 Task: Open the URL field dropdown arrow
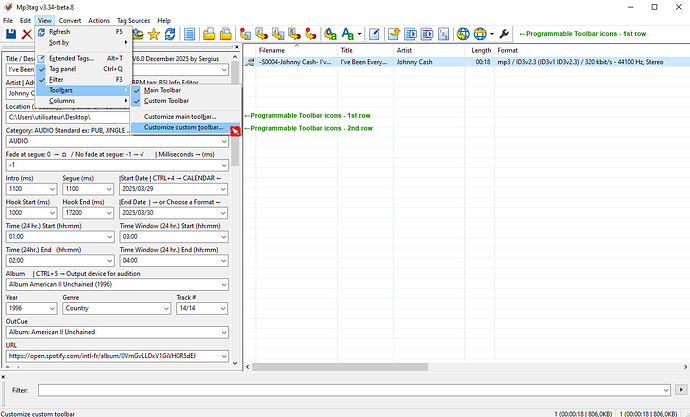(x=224, y=356)
